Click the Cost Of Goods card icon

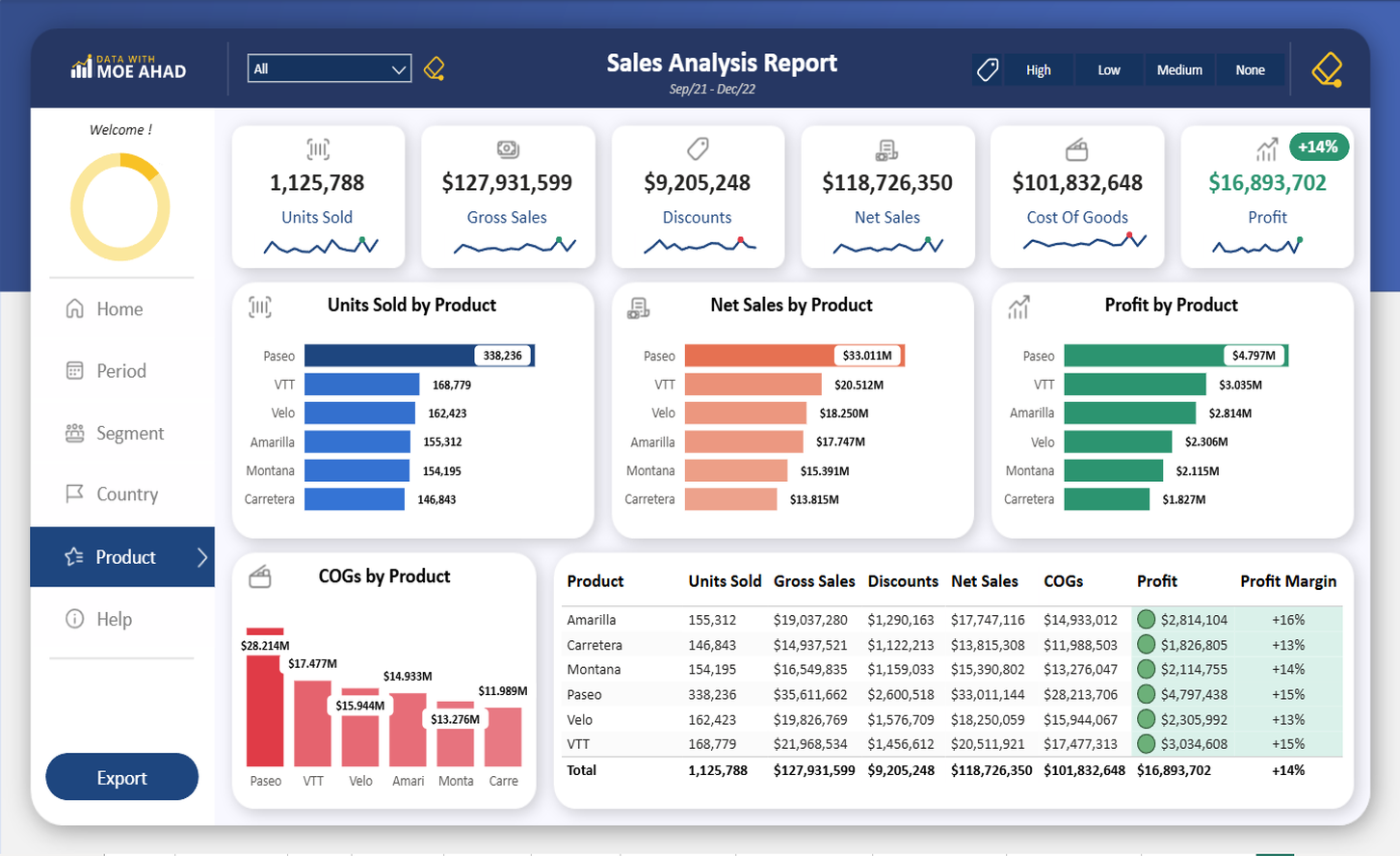[x=1076, y=149]
